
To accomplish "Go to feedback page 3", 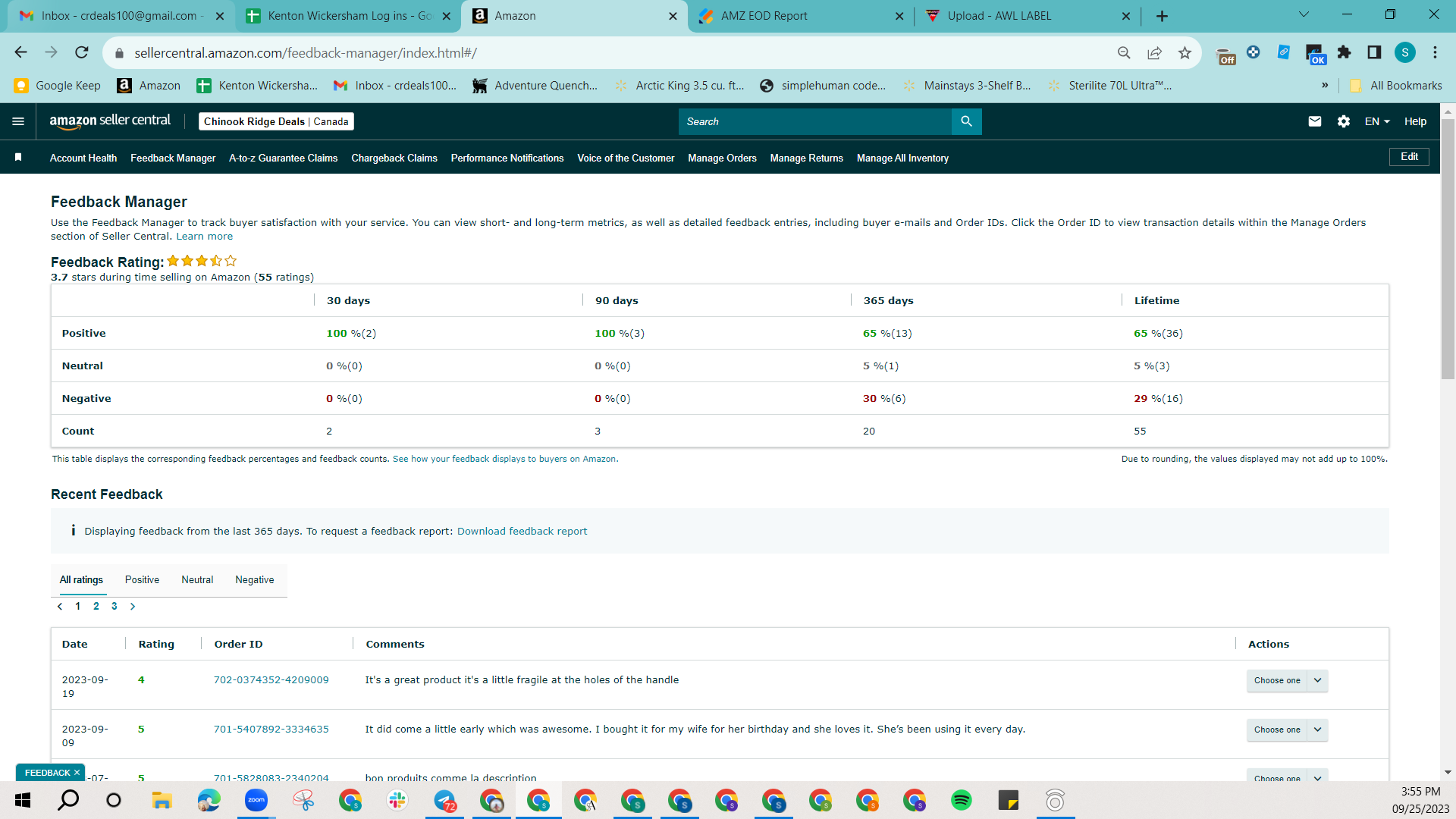I will pyautogui.click(x=115, y=607).
